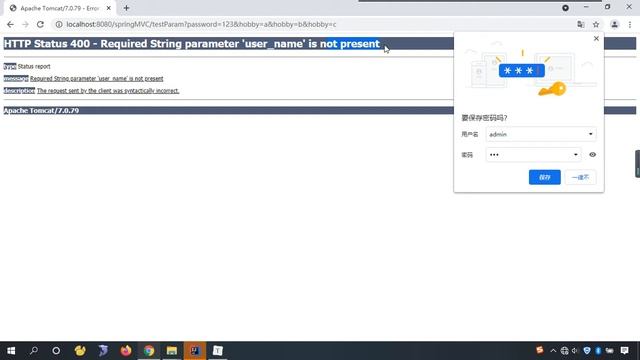Click the Apache Tomcat/7.0.79 footer
Viewport: 640px width, 360px height.
click(x=41, y=111)
